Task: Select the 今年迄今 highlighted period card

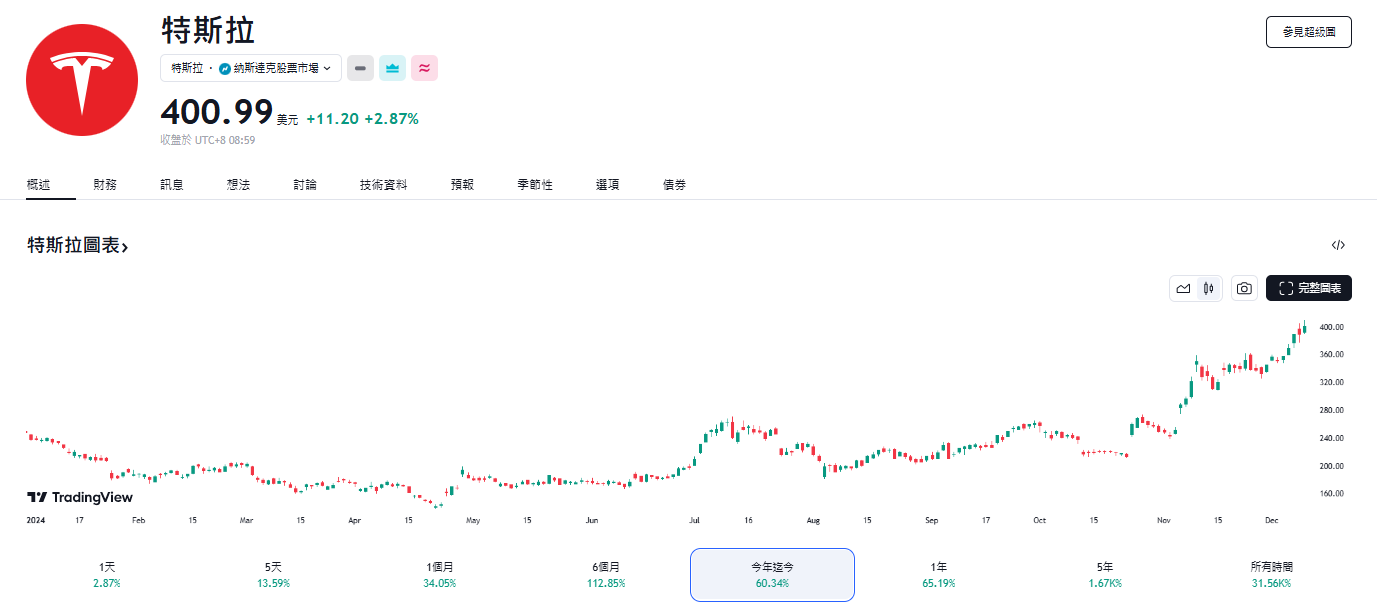Action: pyautogui.click(x=771, y=574)
